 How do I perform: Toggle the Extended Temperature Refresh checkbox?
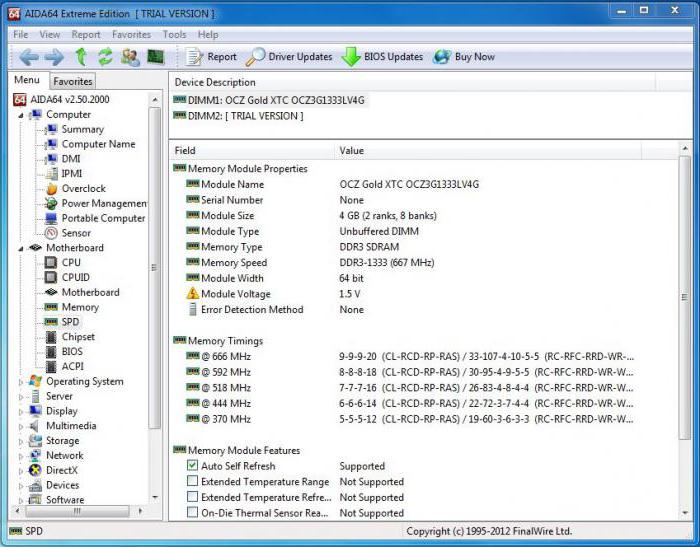[192, 497]
